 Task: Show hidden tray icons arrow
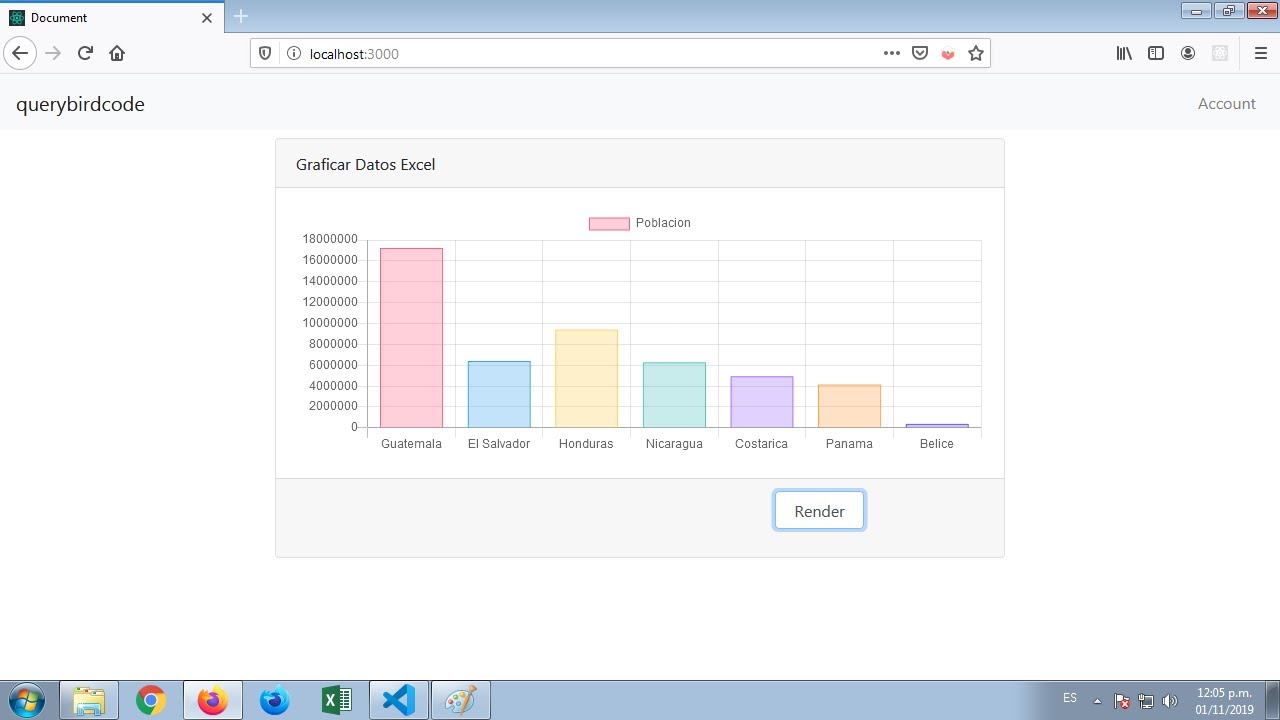pos(1097,701)
